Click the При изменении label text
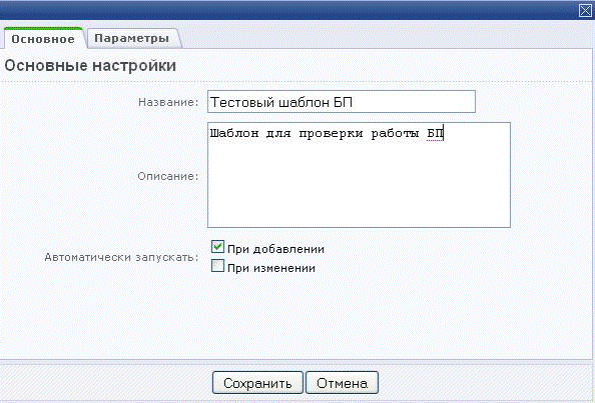The image size is (595, 403). click(x=271, y=268)
